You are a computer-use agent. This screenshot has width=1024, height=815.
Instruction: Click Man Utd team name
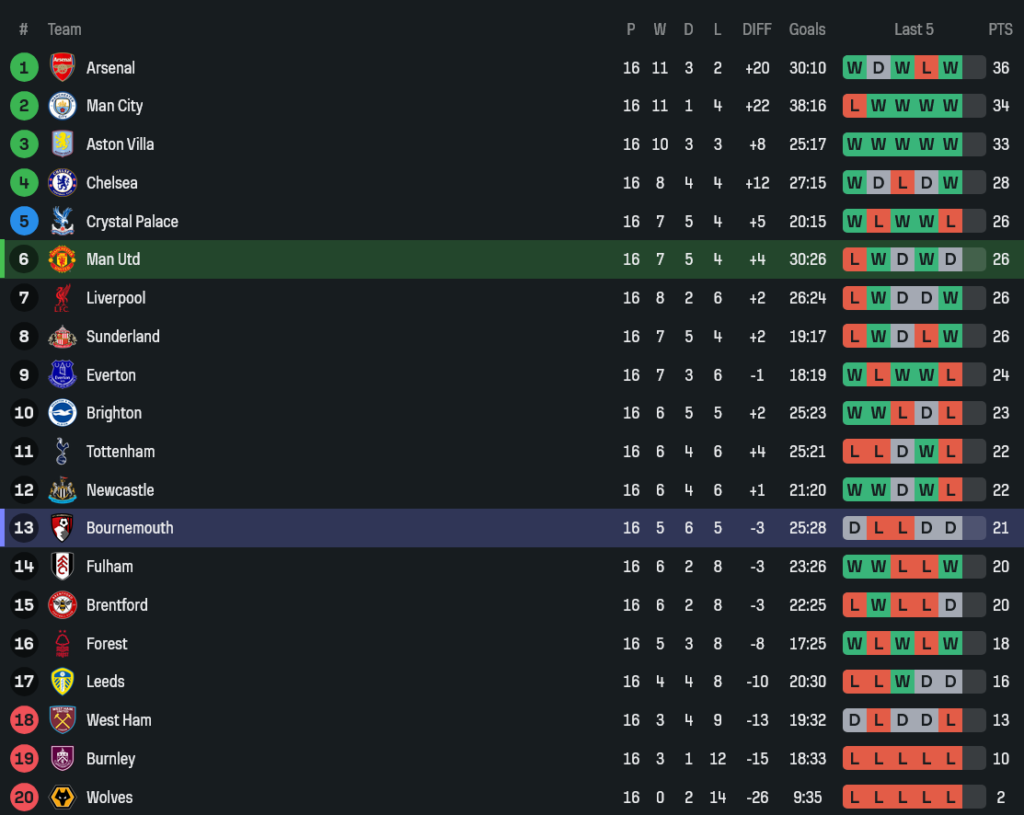pos(113,259)
